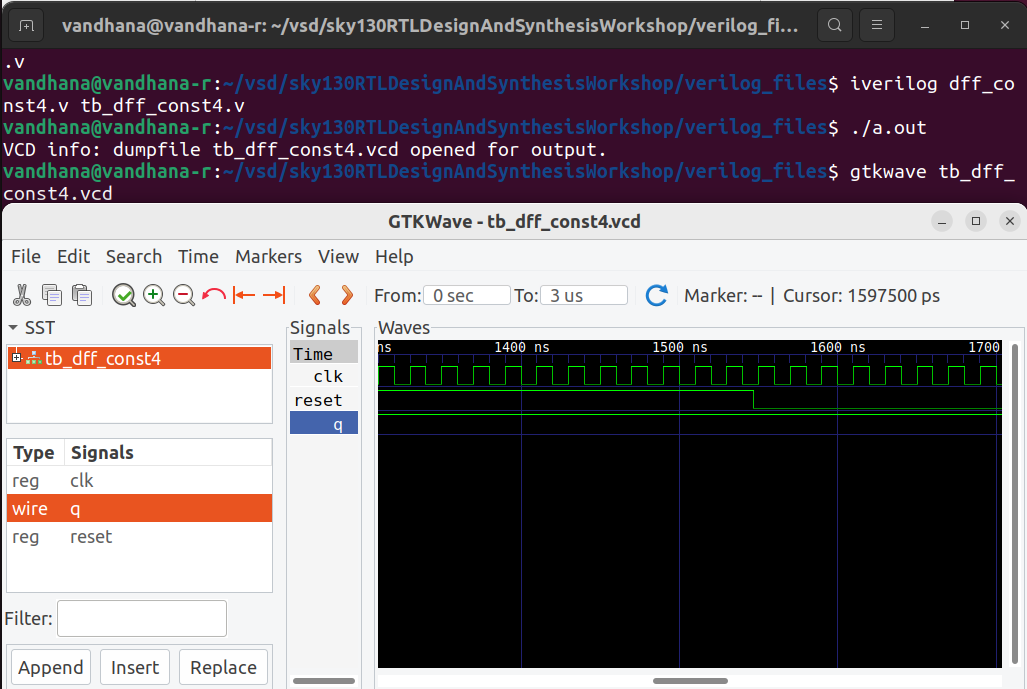
Task: Click the Append button
Action: pos(50,667)
